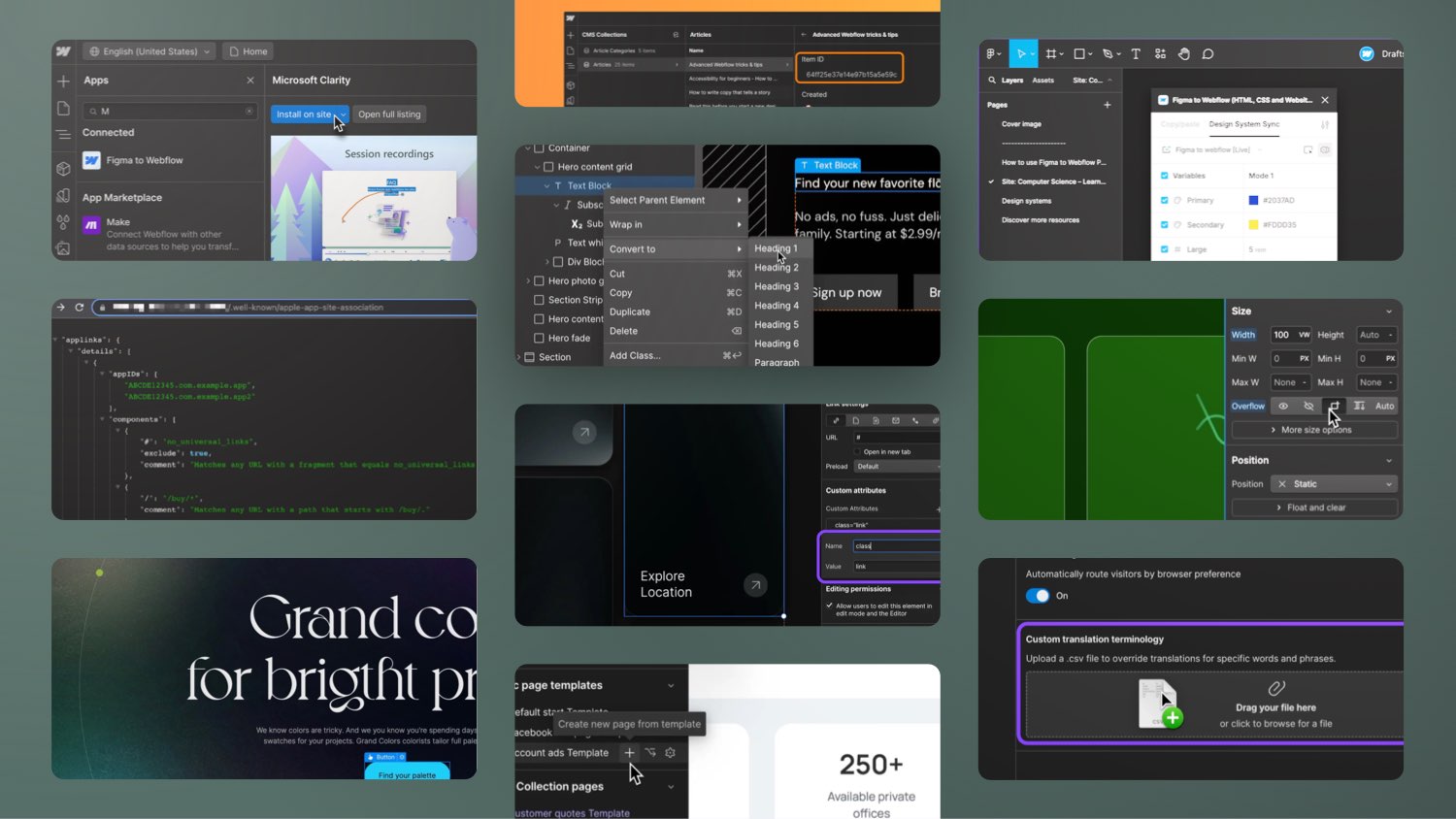Screen dimensions: 1456x819
Task: Expand Float and clear options
Action: pos(1314,508)
